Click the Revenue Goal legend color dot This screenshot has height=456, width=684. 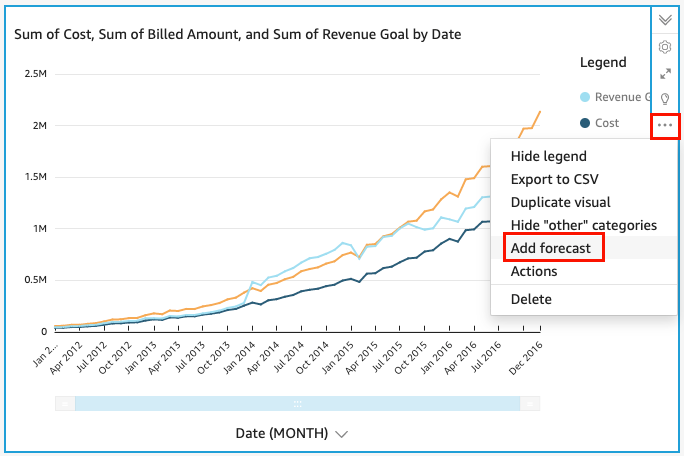point(585,97)
